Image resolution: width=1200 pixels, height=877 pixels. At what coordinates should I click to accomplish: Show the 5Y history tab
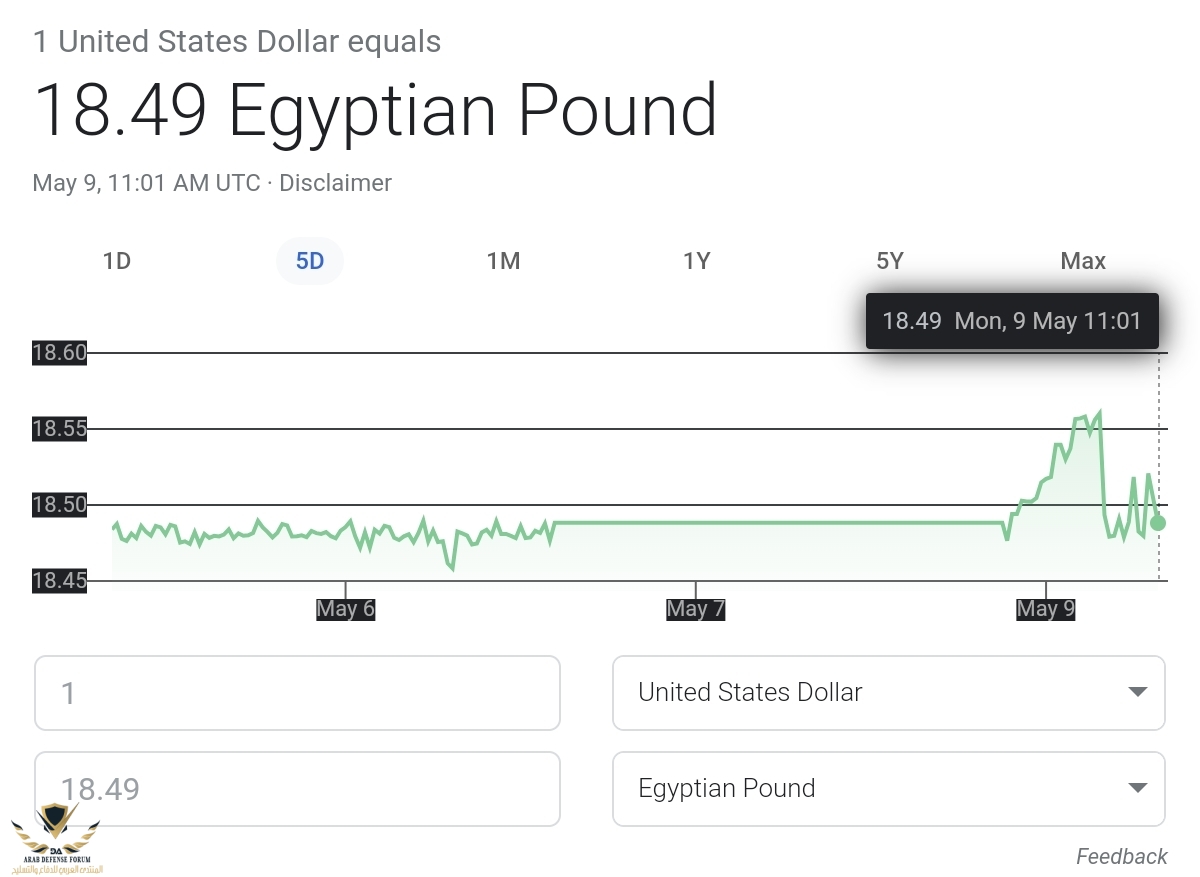pyautogui.click(x=889, y=261)
